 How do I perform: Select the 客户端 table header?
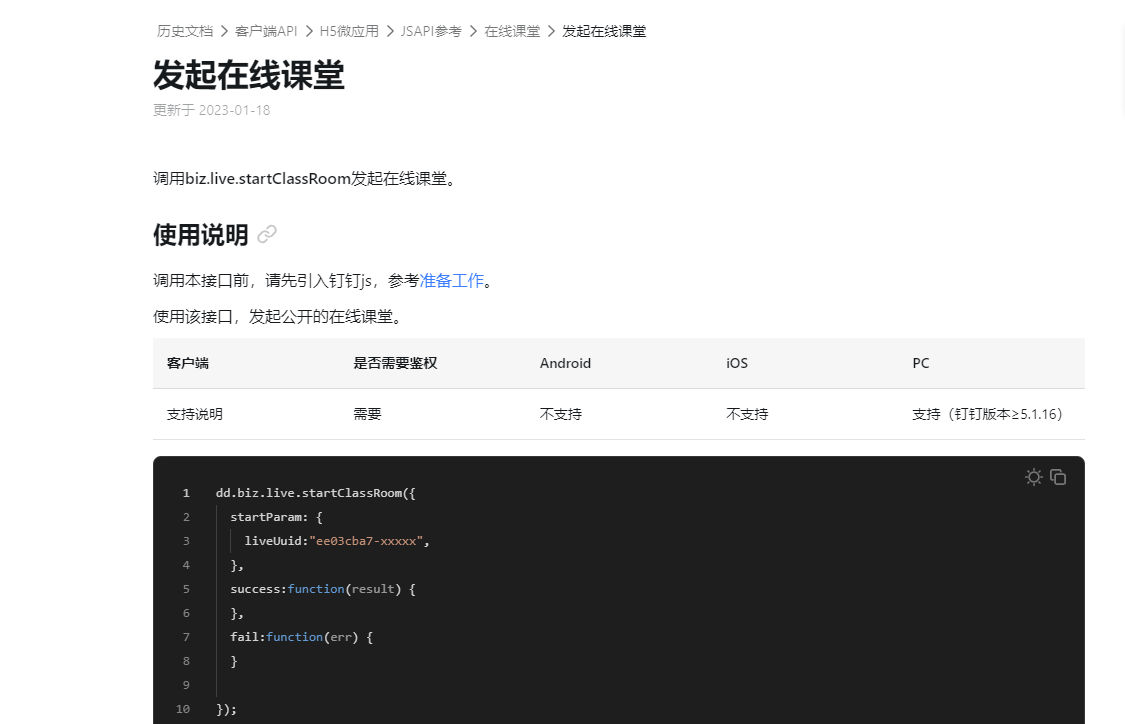point(188,363)
